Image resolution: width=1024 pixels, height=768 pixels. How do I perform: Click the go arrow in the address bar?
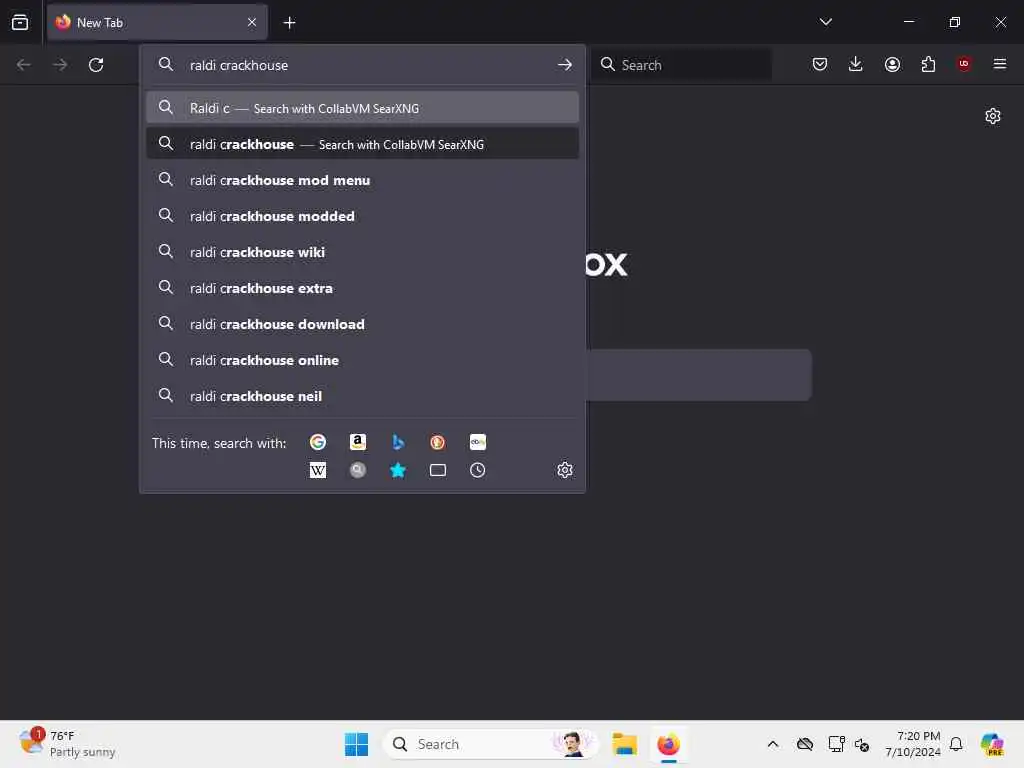(565, 65)
